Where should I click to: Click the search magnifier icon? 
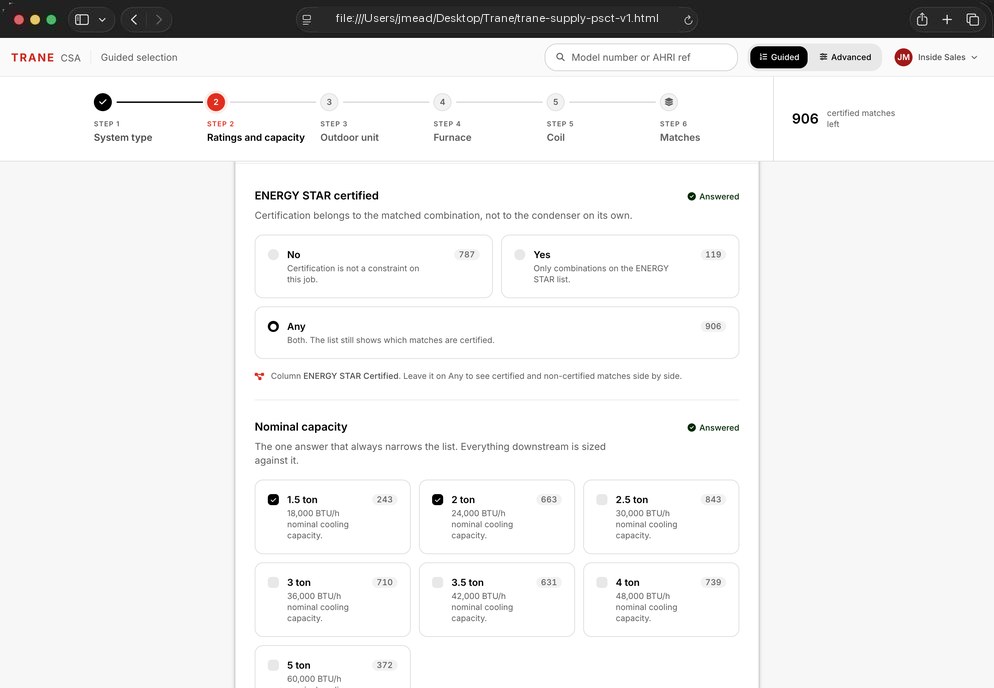(560, 57)
